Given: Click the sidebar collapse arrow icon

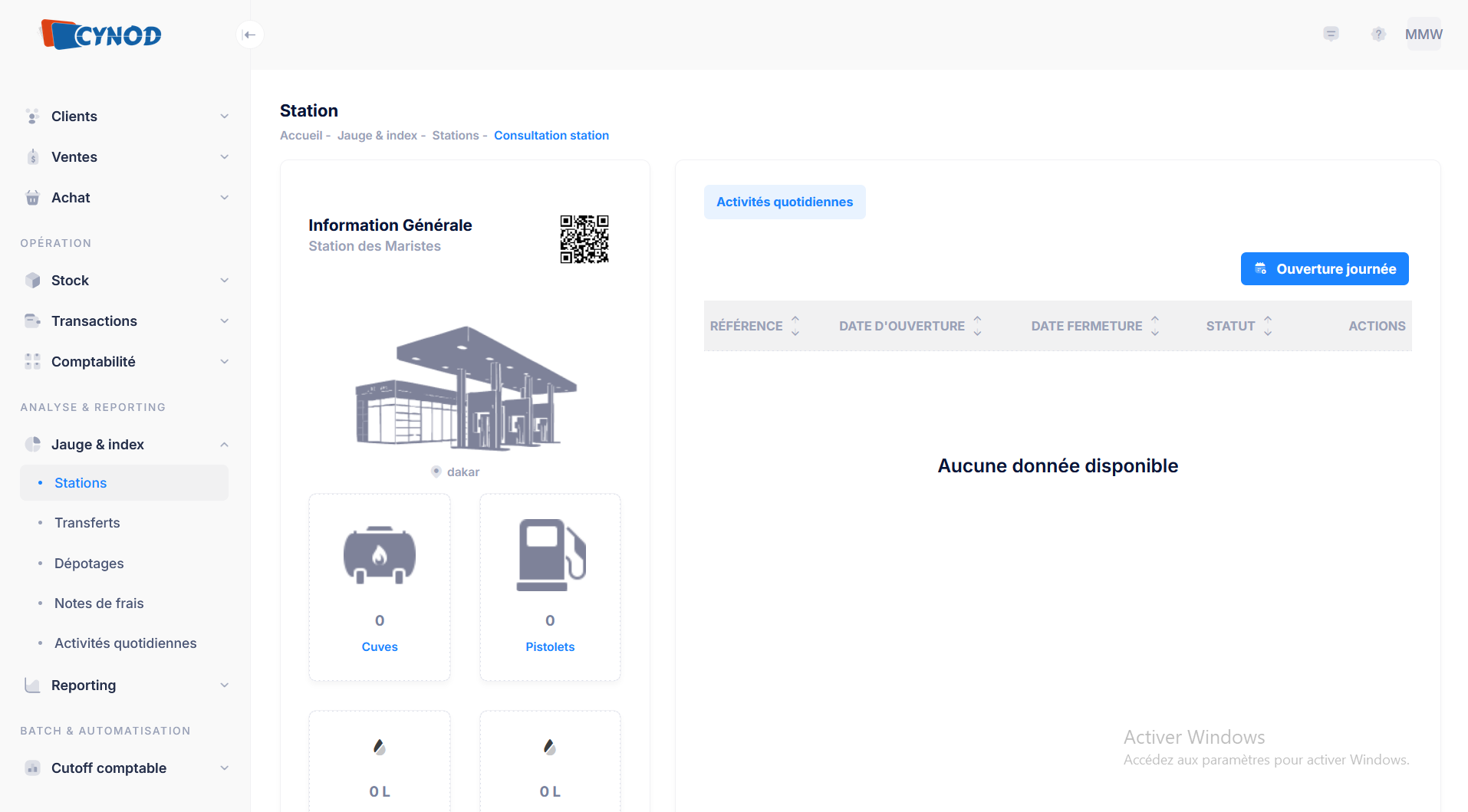Looking at the screenshot, I should point(249,35).
